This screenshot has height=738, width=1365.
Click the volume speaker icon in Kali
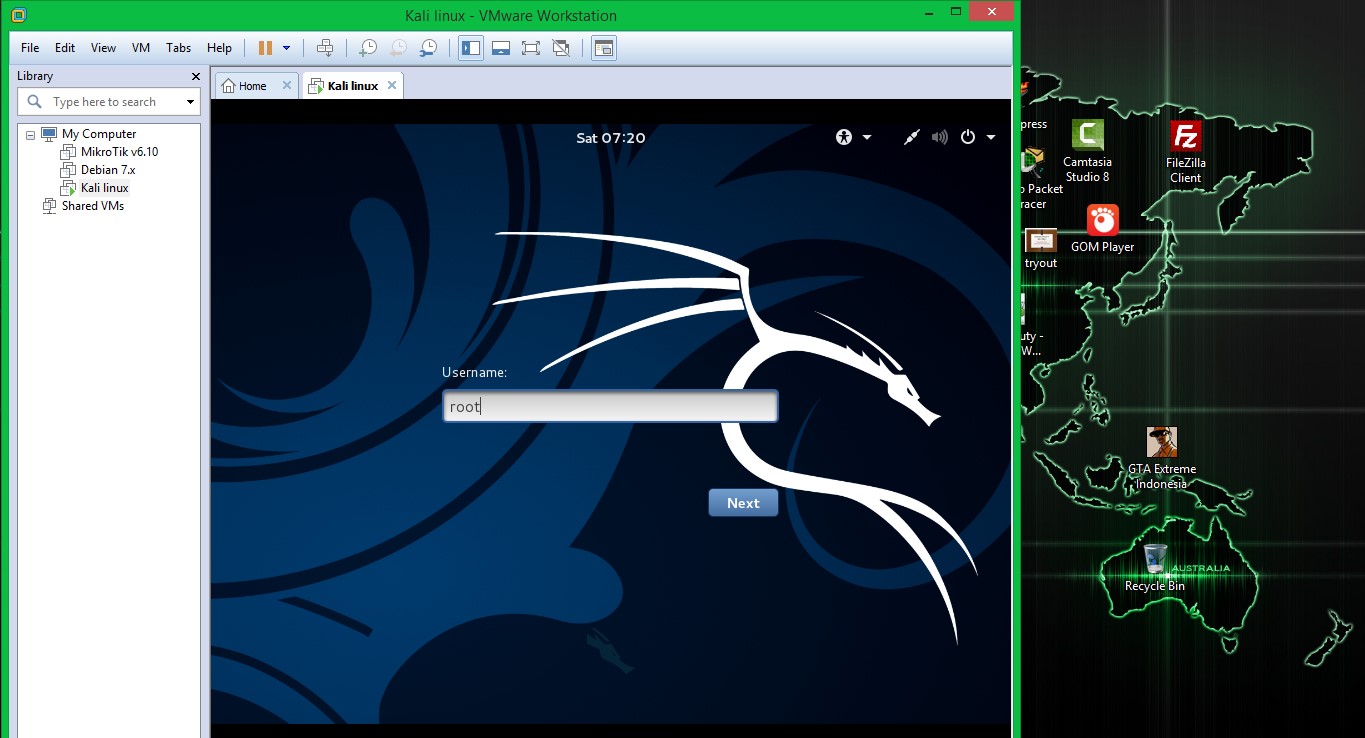click(x=939, y=137)
